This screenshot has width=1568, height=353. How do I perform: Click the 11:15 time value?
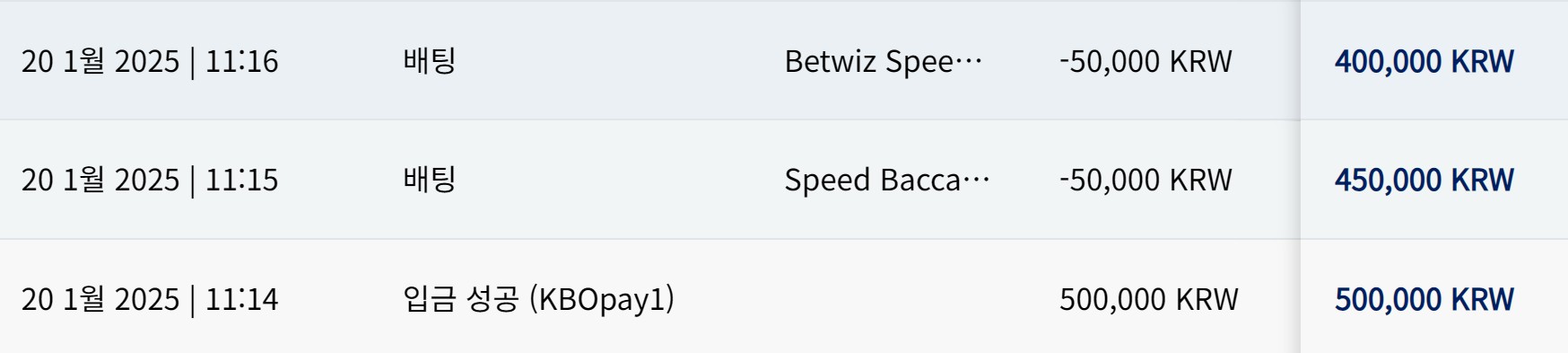[x=242, y=180]
